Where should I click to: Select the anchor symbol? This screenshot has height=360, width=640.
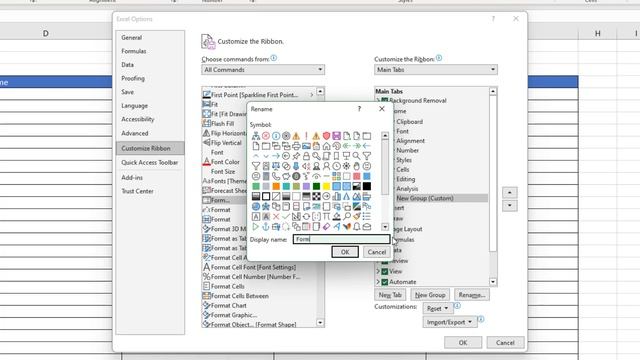click(x=266, y=227)
